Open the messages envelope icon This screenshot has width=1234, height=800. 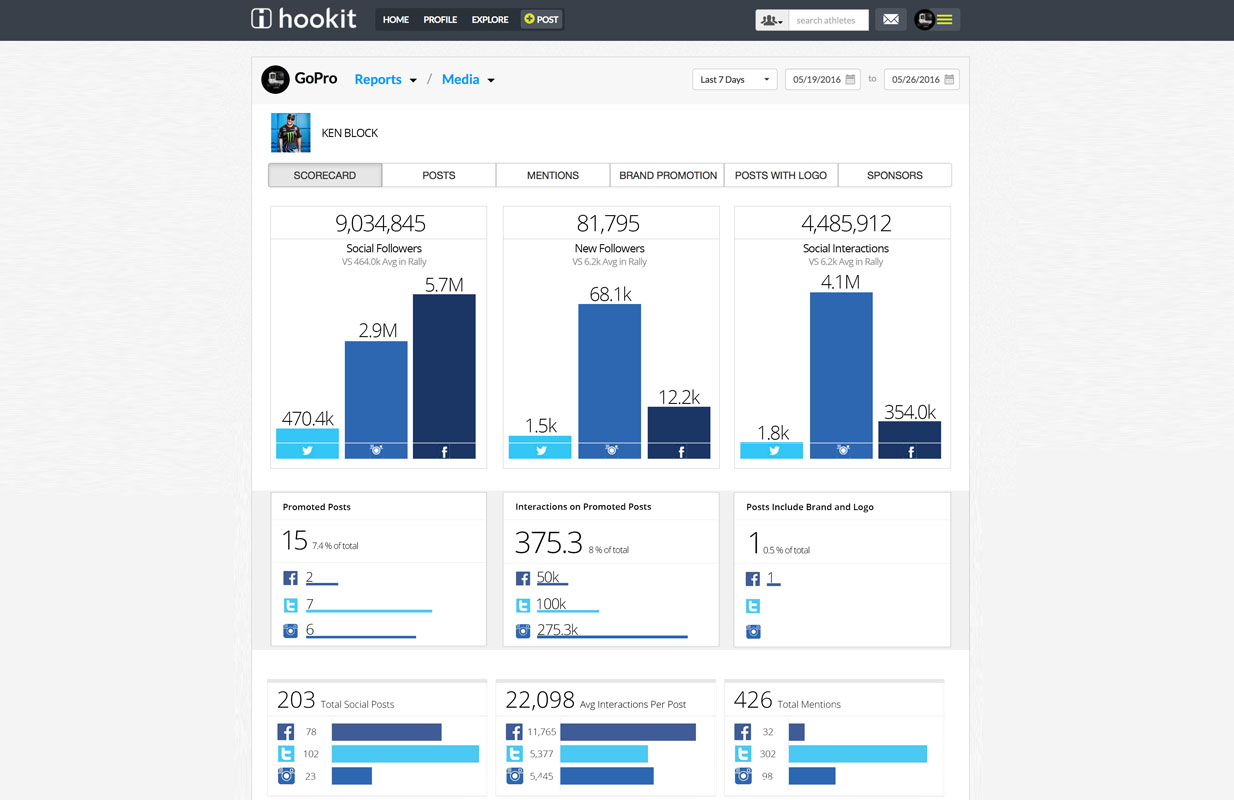pyautogui.click(x=890, y=19)
